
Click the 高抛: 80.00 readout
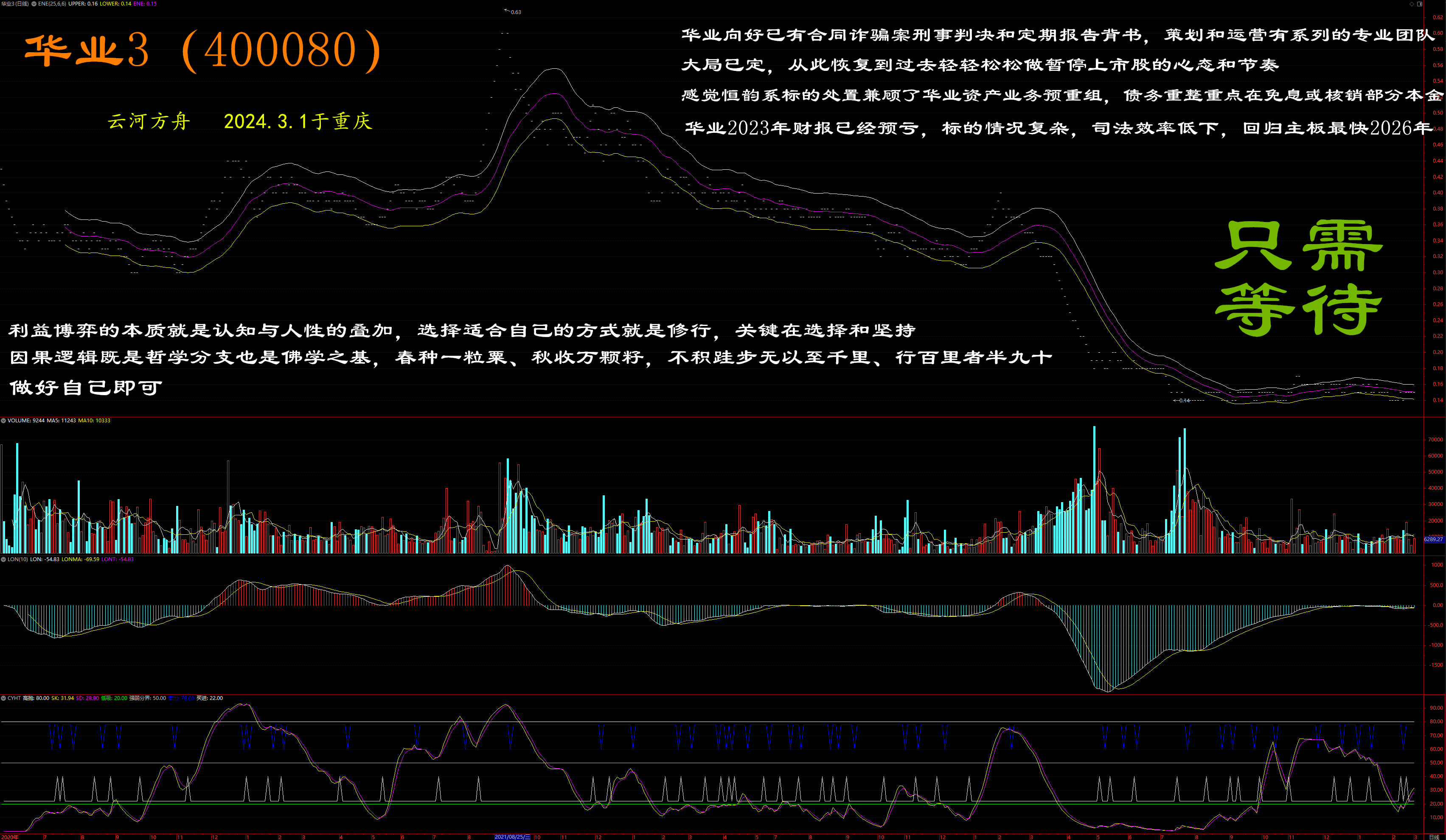click(x=36, y=698)
